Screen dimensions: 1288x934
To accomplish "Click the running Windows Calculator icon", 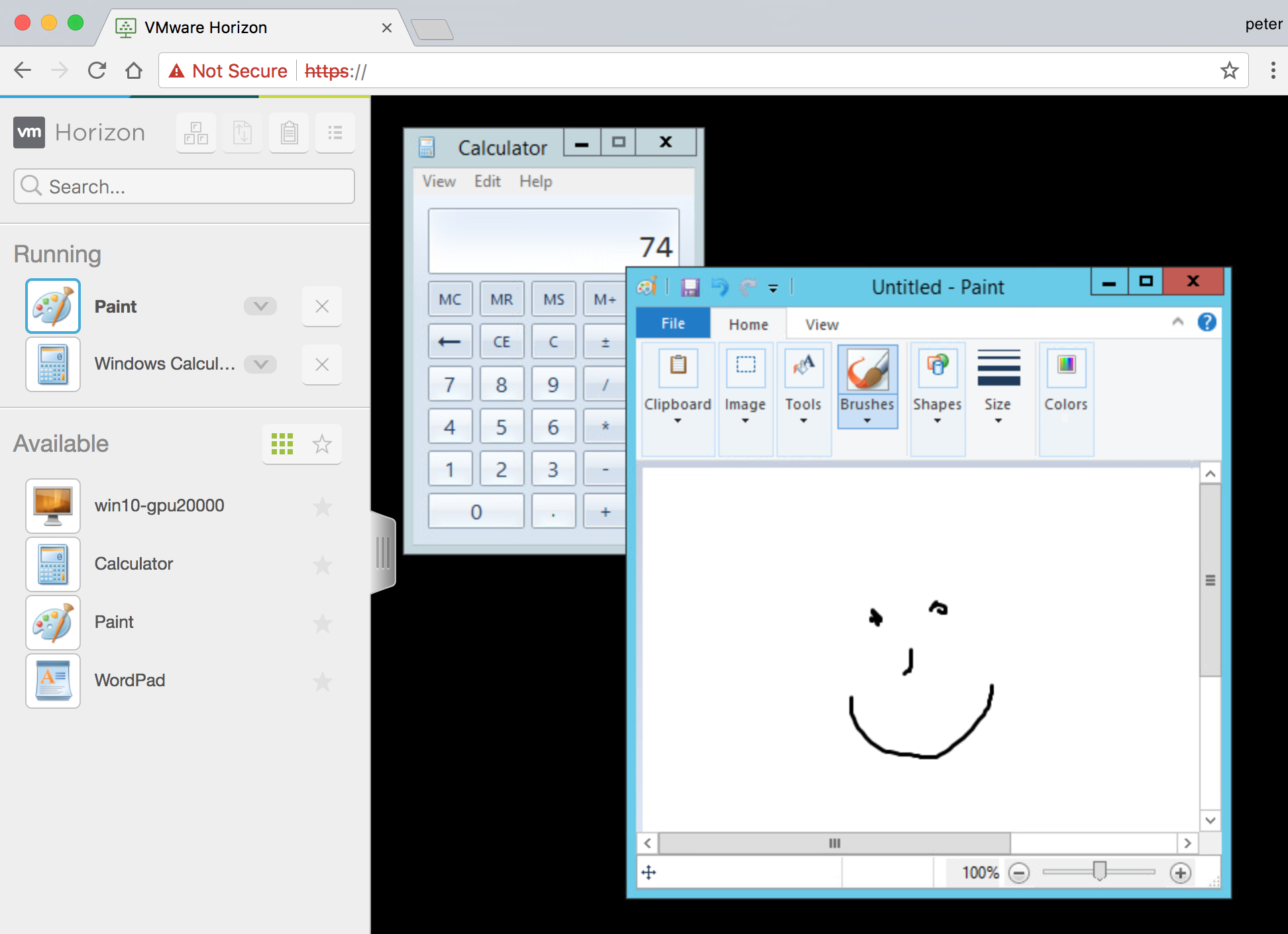I will coord(53,364).
